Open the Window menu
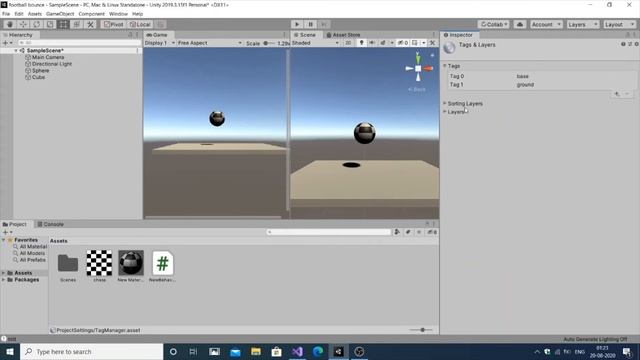The image size is (640, 360). point(118,14)
